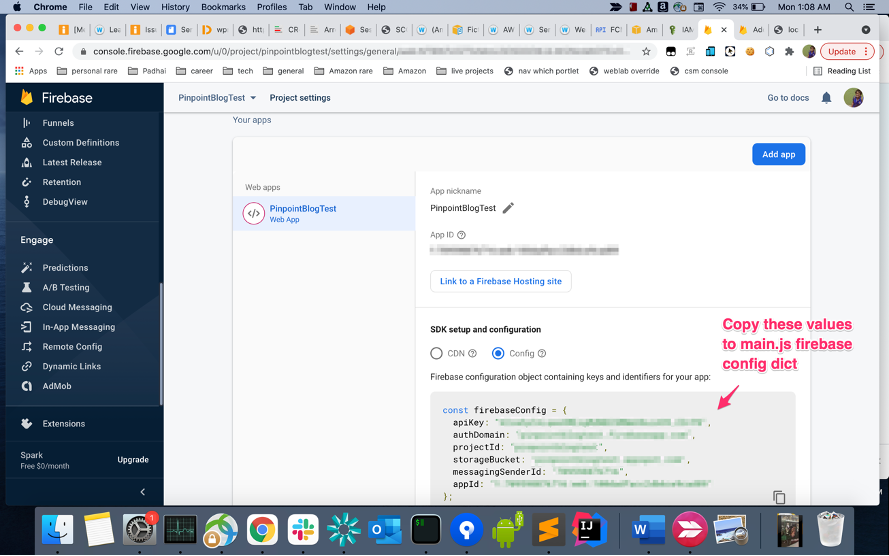Open the notifications bell
889x556 pixels.
[x=827, y=98]
